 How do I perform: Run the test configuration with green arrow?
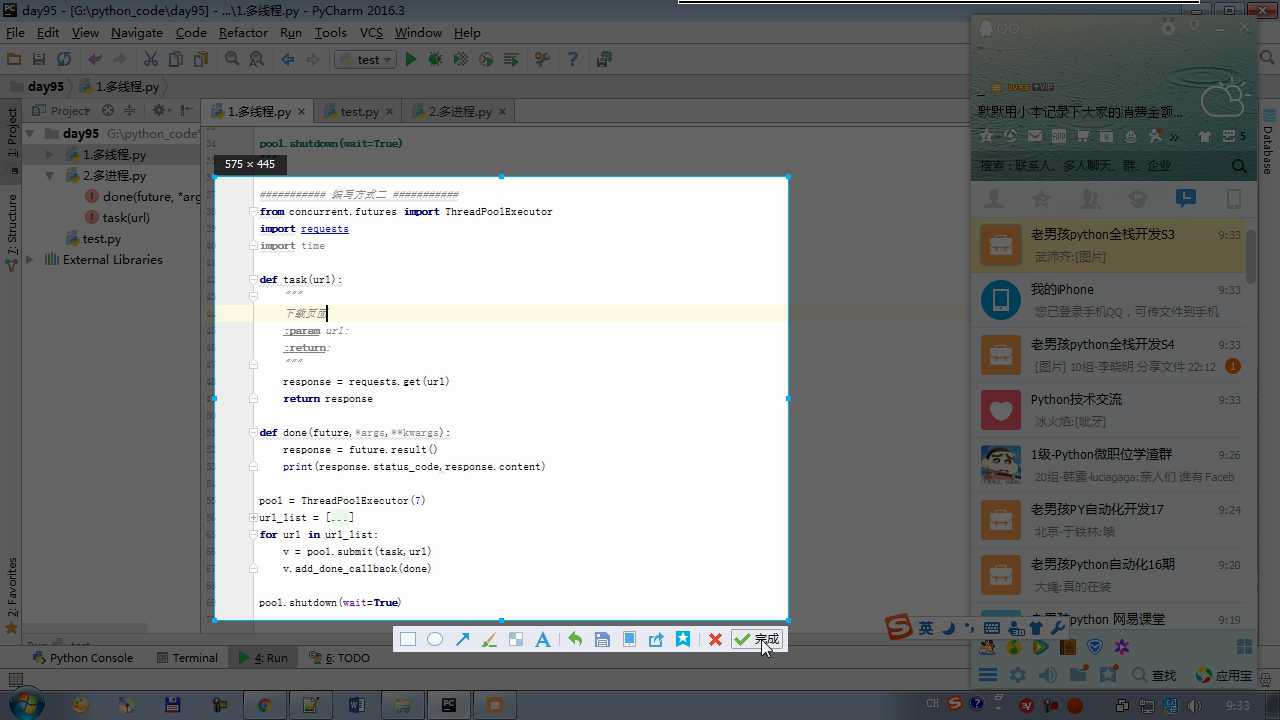pos(410,60)
